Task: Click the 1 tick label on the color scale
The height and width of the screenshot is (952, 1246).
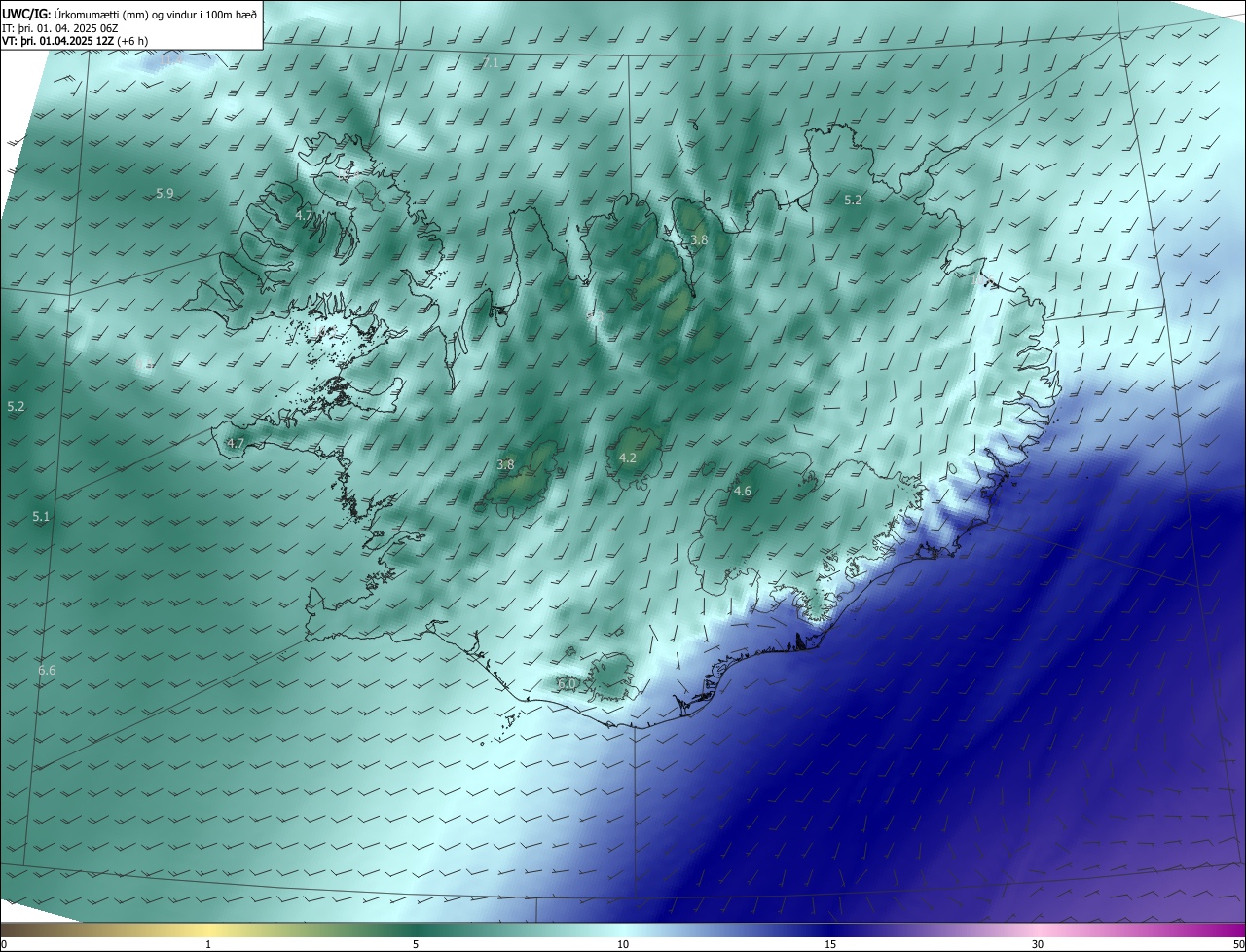Action: pyautogui.click(x=208, y=944)
